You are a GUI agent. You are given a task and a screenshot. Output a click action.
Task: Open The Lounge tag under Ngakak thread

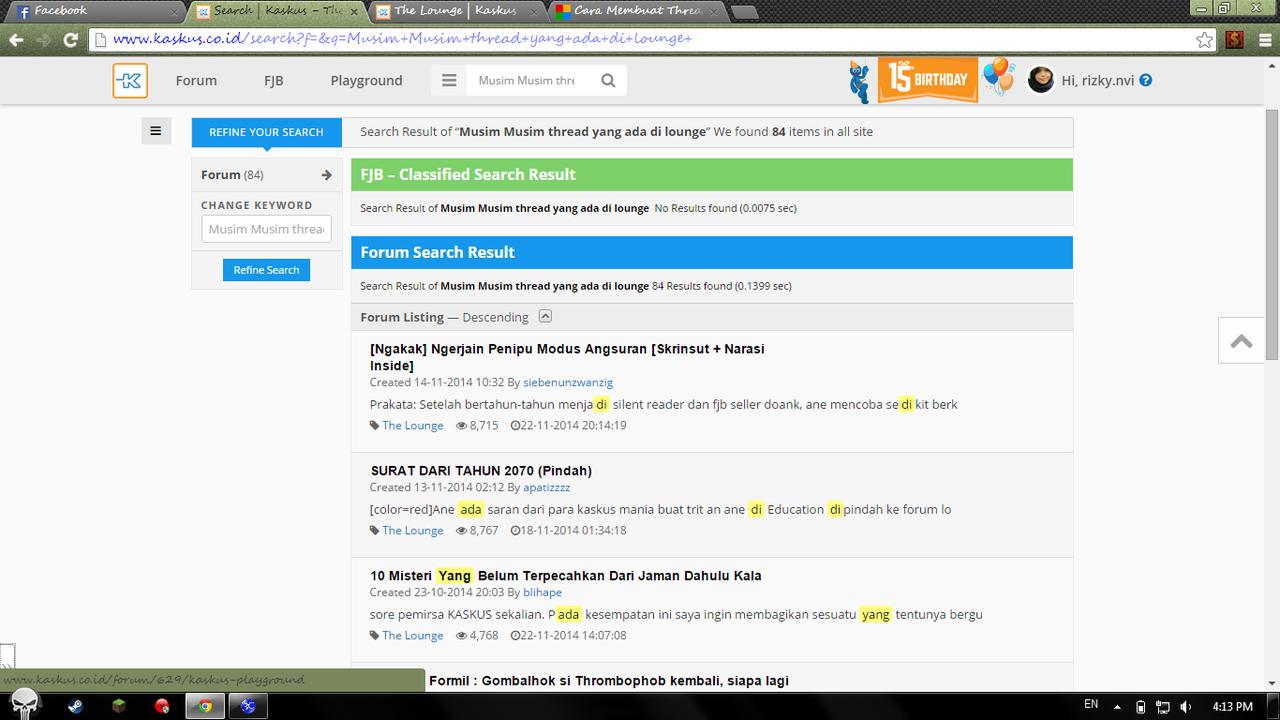point(412,425)
